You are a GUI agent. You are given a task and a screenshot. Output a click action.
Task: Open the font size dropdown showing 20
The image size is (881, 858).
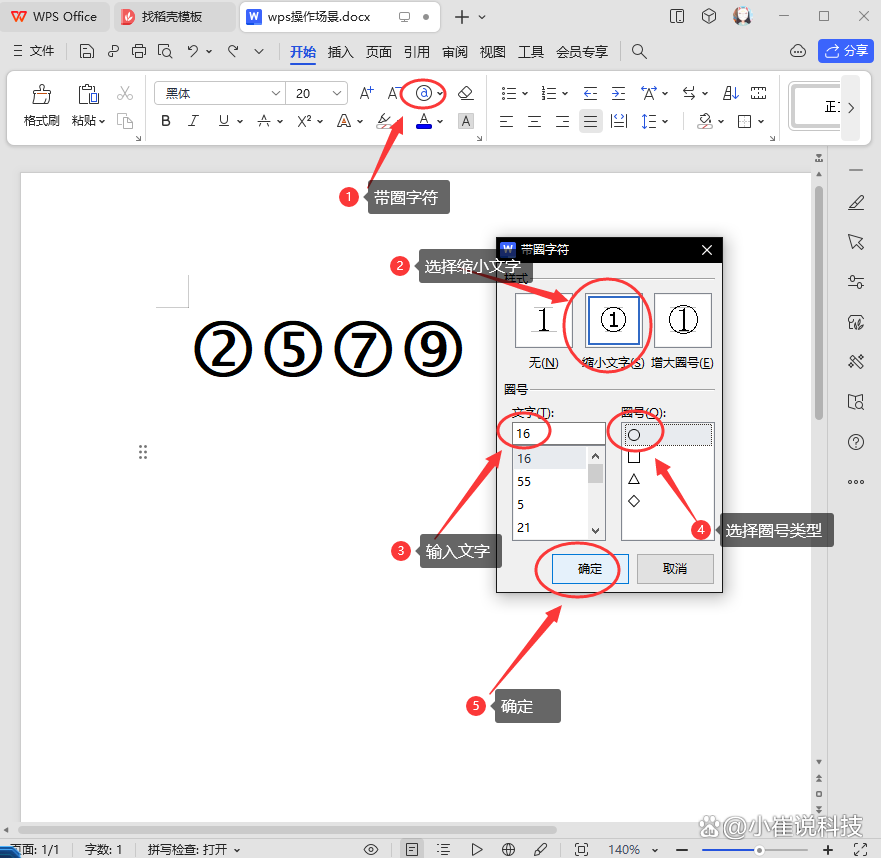click(x=337, y=93)
